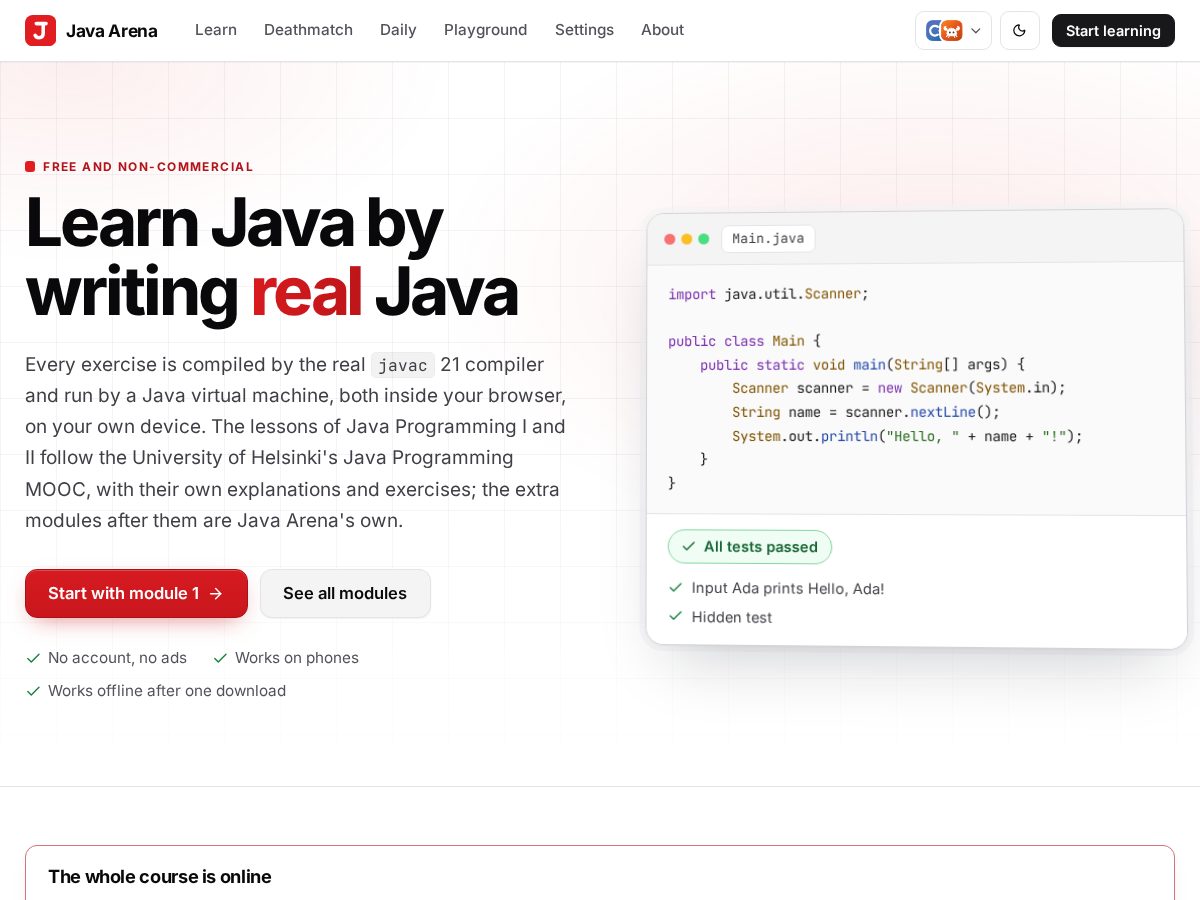Open Settings from the top navigation
The image size is (1200, 900).
coord(584,30)
